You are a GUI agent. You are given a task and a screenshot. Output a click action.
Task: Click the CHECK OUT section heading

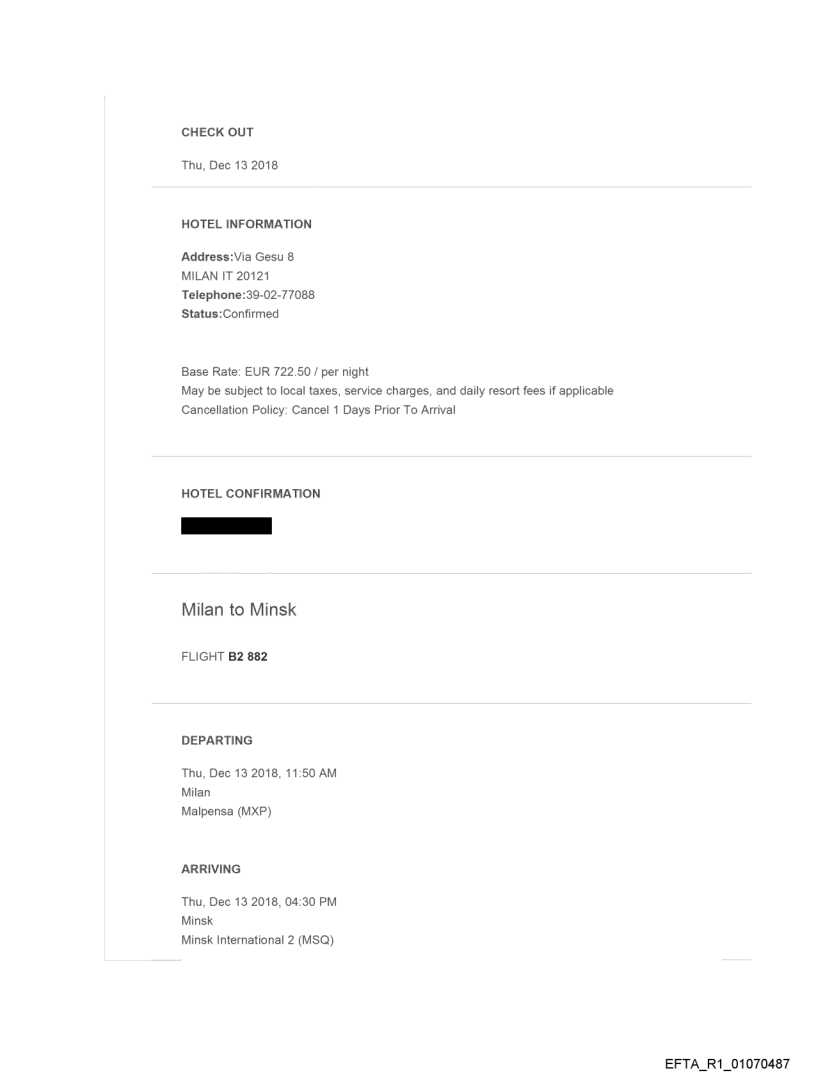coord(217,132)
